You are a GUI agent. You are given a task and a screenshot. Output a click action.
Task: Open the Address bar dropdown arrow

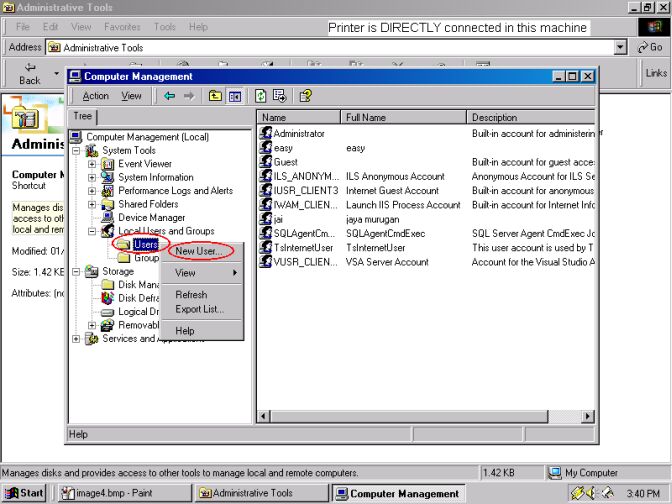[620, 47]
